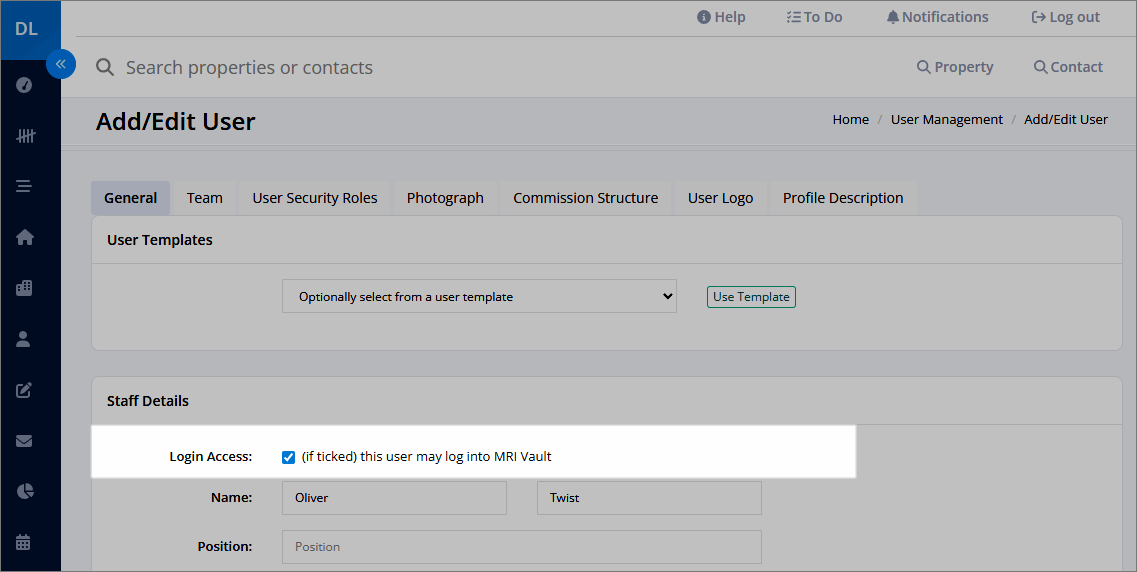Open Help from the top bar

pyautogui.click(x=721, y=17)
